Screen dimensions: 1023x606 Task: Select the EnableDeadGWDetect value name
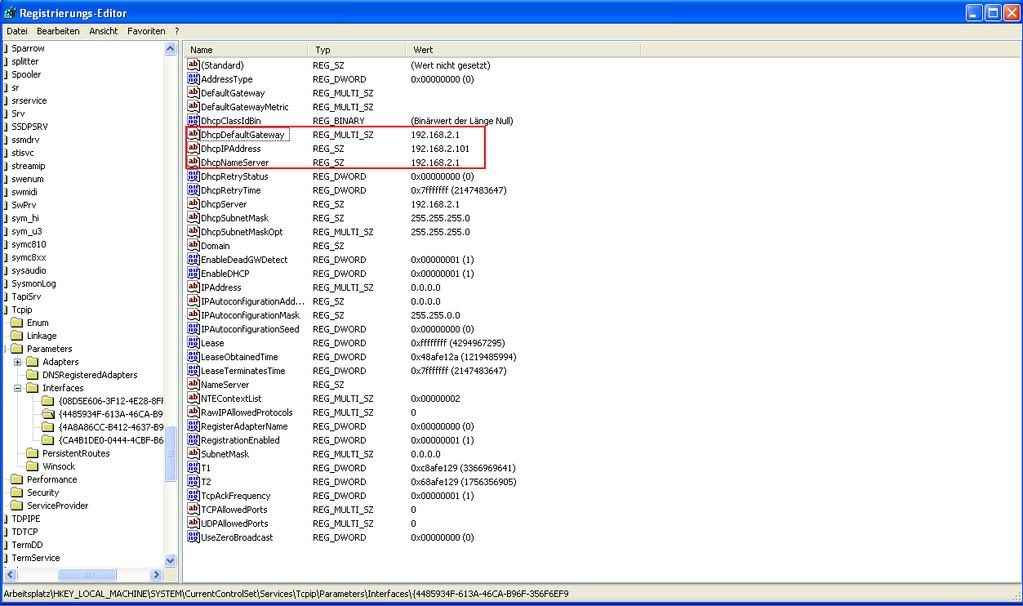tap(244, 260)
